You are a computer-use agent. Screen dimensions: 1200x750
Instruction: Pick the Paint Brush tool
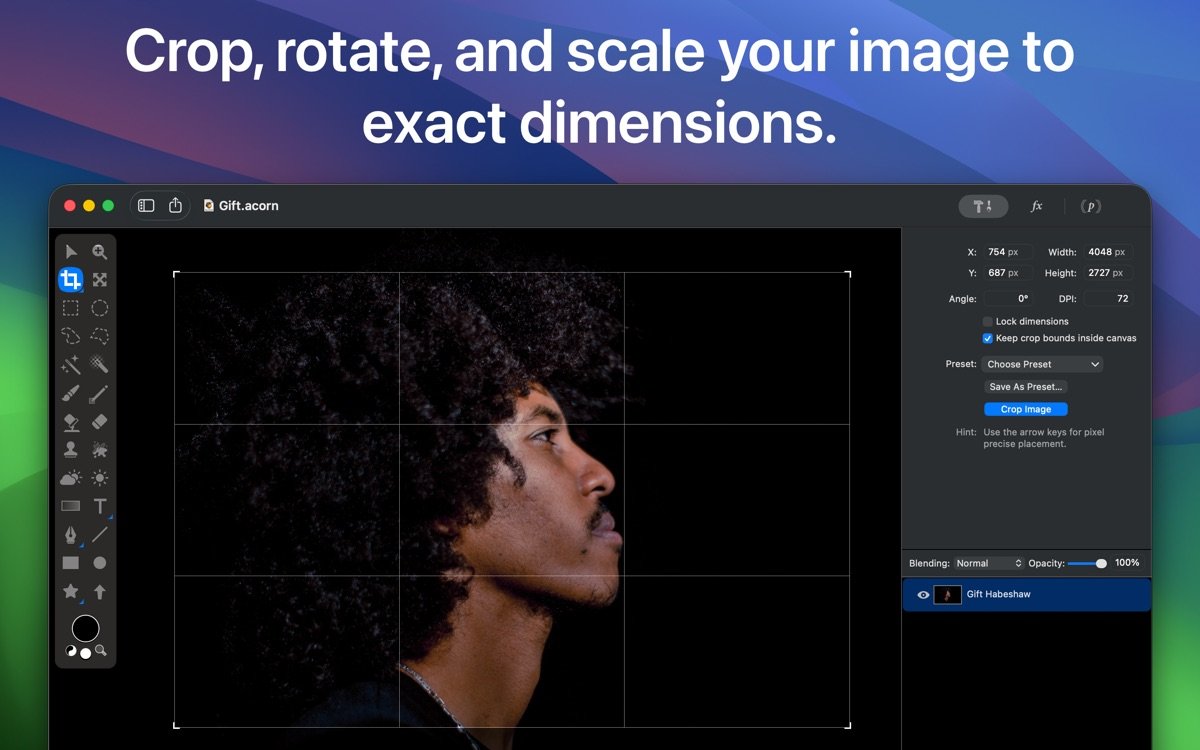pyautogui.click(x=71, y=394)
